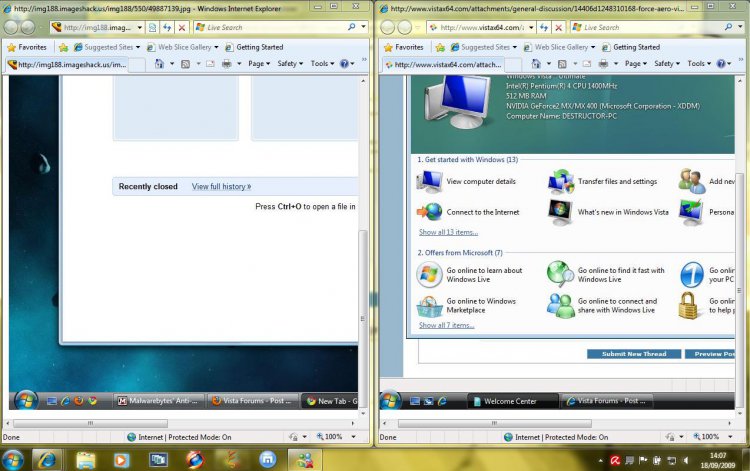Select the vistax64.com/attach tab
Image resolution: width=750 pixels, height=471 pixels.
444,64
